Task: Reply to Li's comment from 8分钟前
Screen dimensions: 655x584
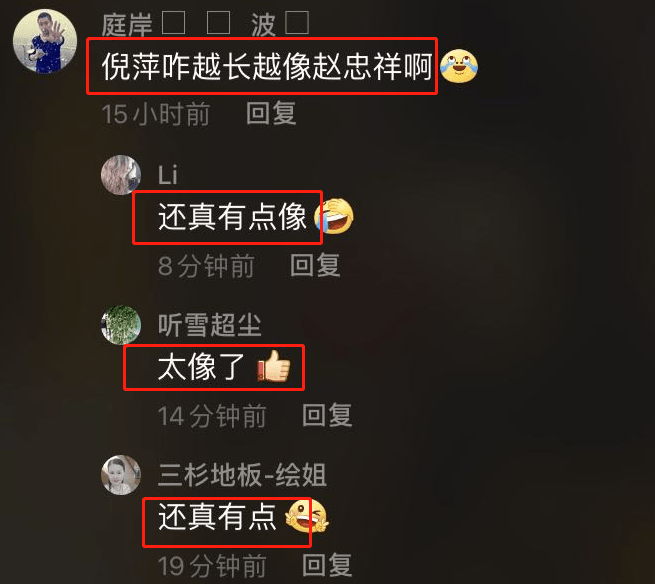Action: [x=315, y=265]
